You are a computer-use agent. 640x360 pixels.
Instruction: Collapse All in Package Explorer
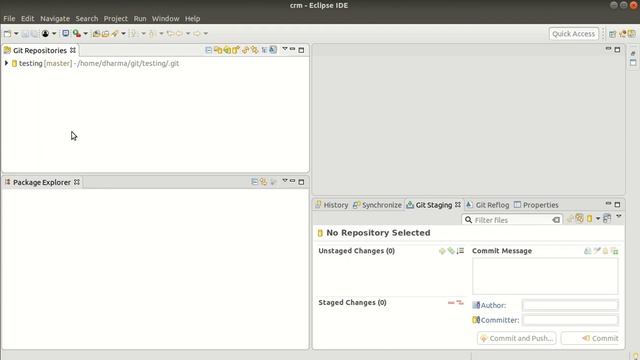[254, 182]
